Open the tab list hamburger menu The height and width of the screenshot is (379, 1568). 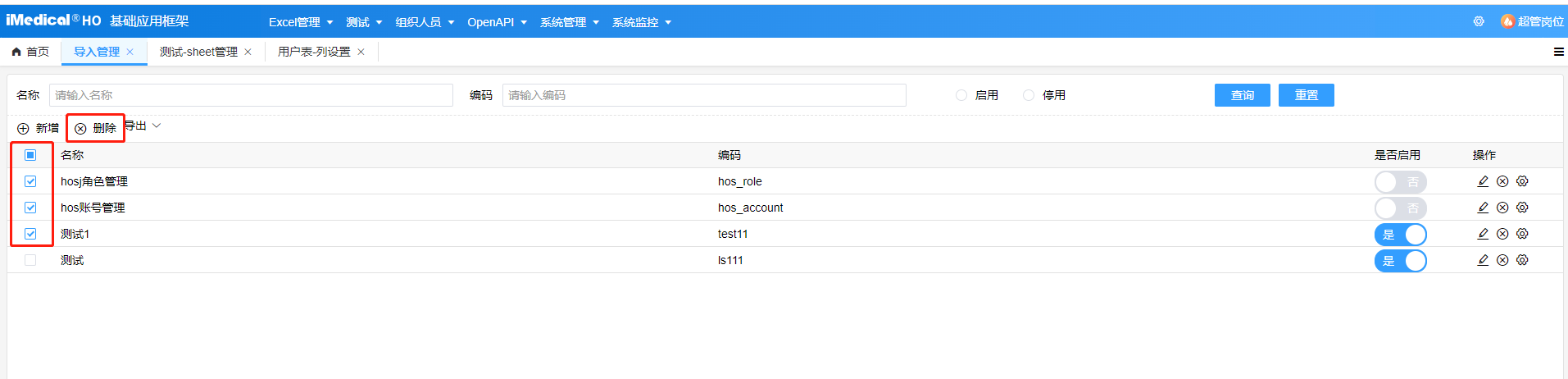tap(1558, 52)
